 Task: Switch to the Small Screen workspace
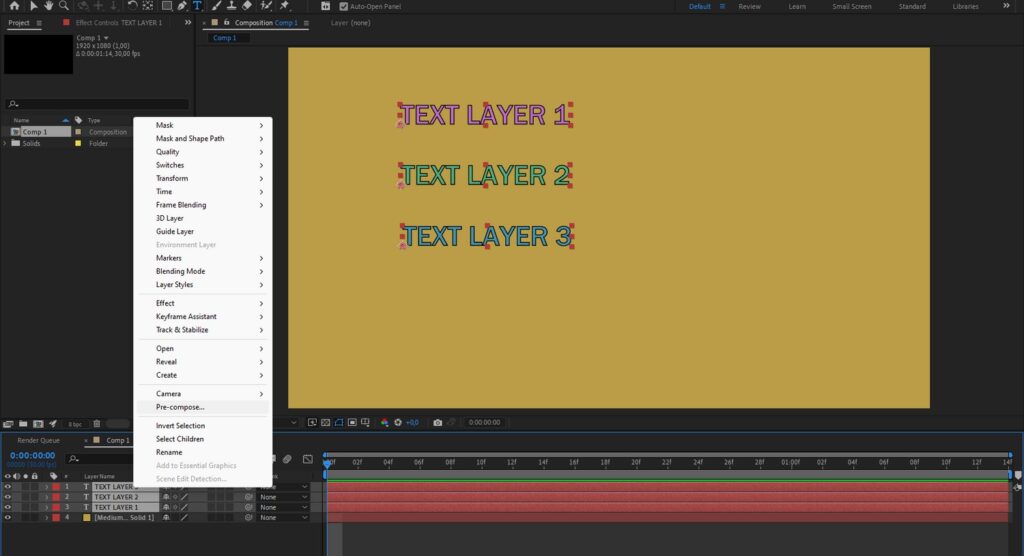(852, 7)
